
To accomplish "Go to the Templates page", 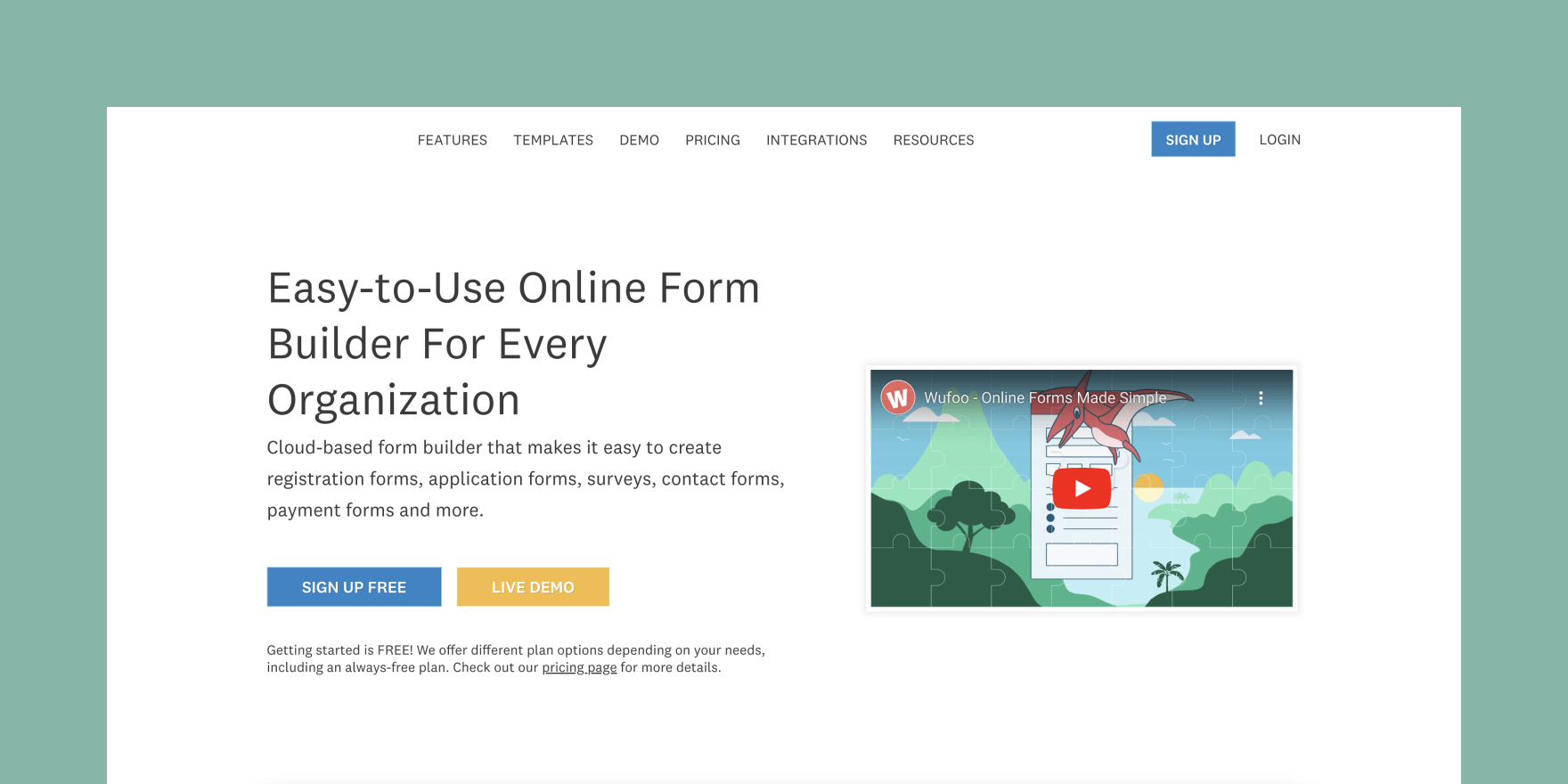I will pos(552,140).
